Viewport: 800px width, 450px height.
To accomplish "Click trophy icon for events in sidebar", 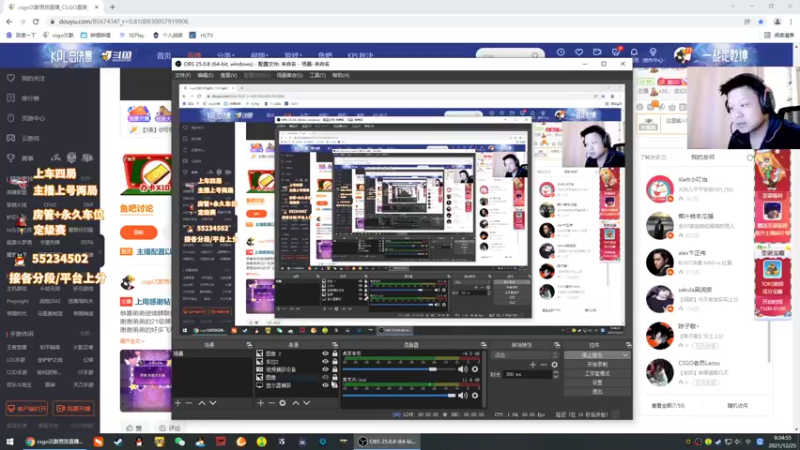I will 11,158.
